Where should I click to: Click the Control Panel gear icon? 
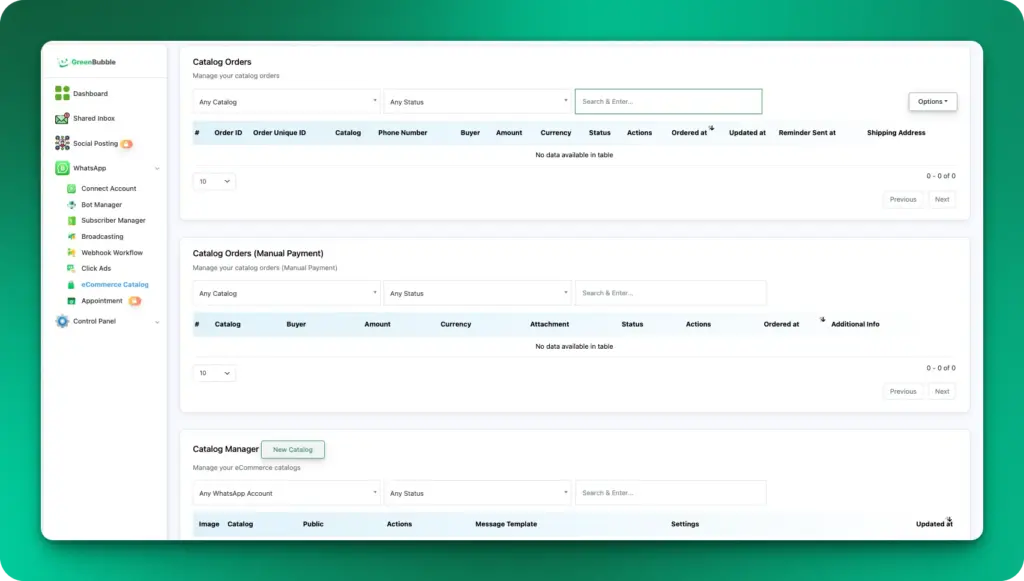tap(60, 321)
